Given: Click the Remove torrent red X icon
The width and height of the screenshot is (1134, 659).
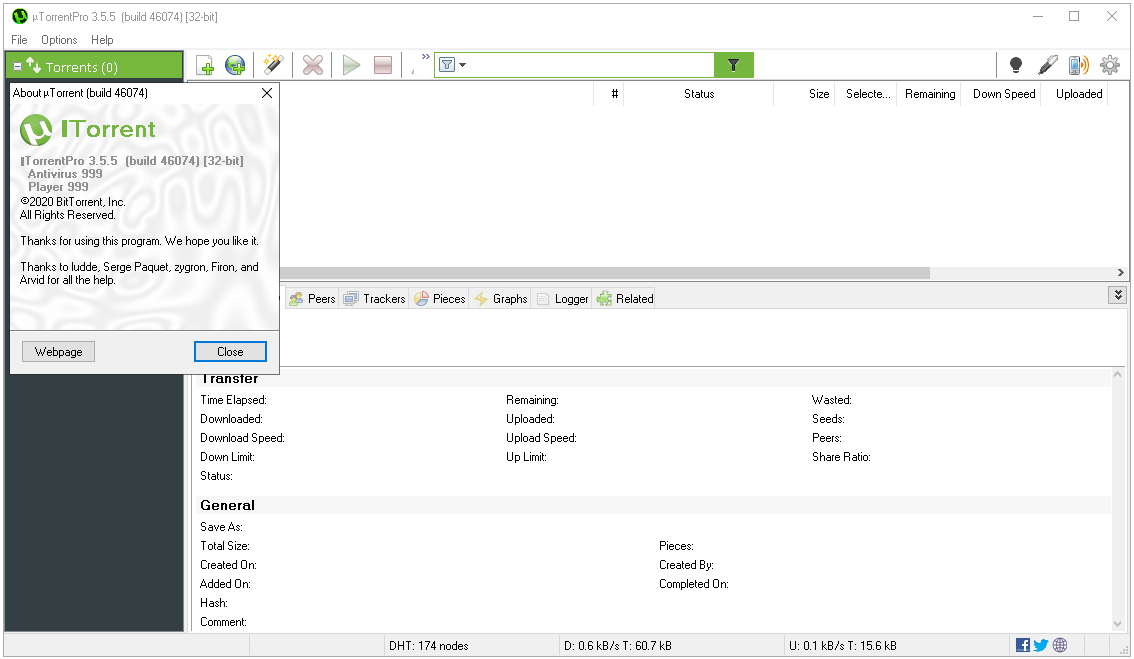Looking at the screenshot, I should click(x=312, y=65).
